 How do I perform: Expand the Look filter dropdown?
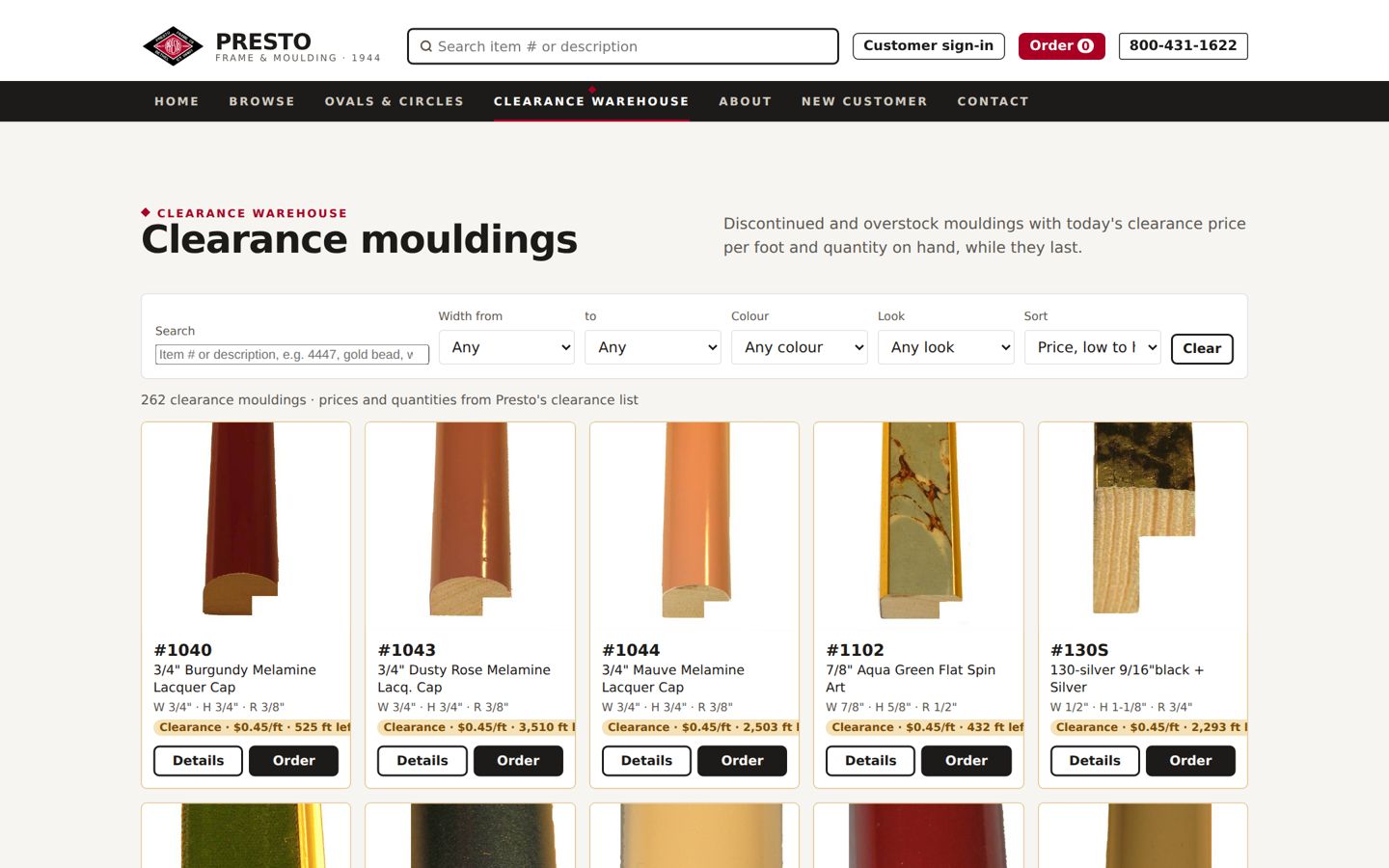coord(945,347)
